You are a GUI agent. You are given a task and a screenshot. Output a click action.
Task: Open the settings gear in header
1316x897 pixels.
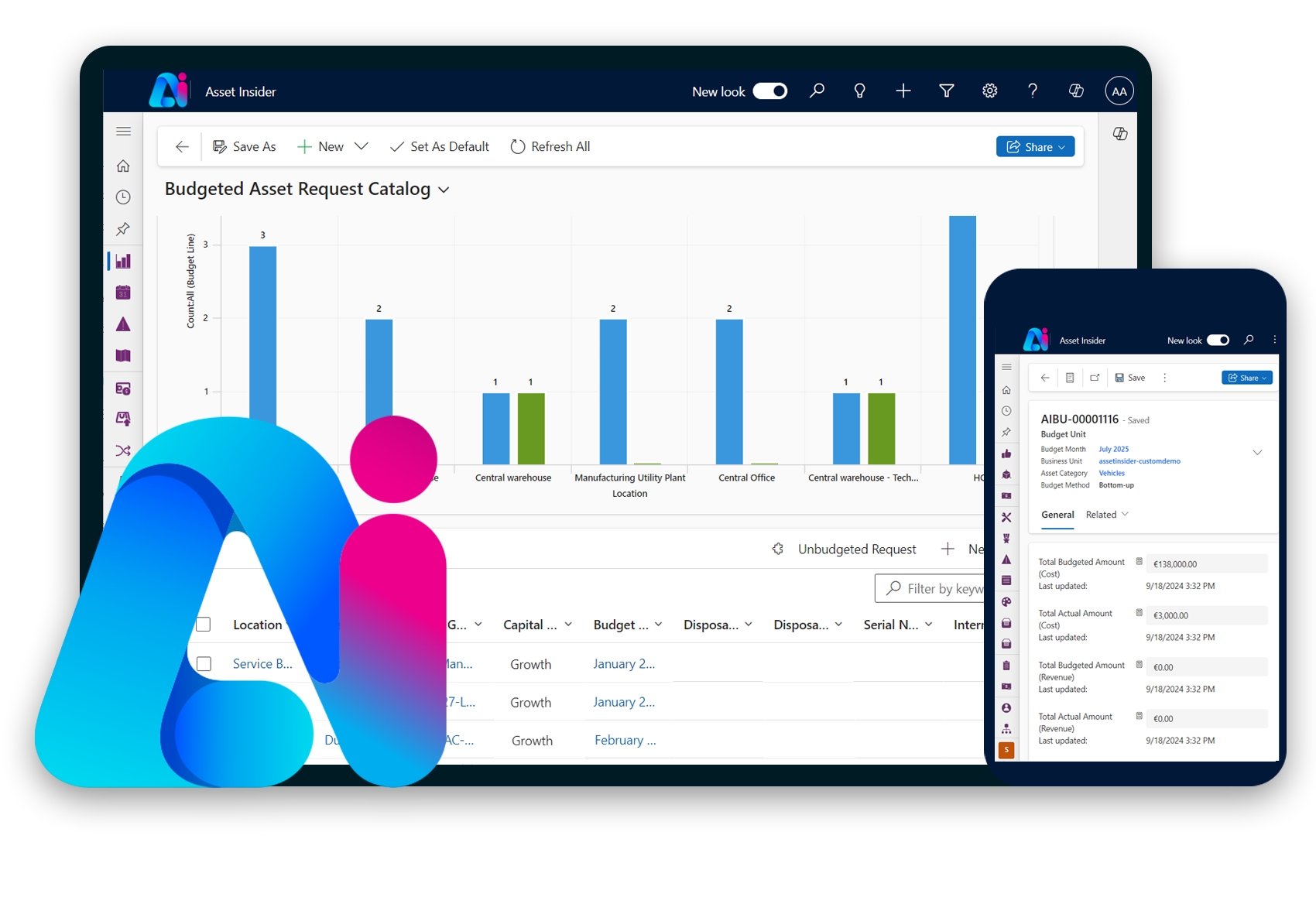pyautogui.click(x=989, y=91)
